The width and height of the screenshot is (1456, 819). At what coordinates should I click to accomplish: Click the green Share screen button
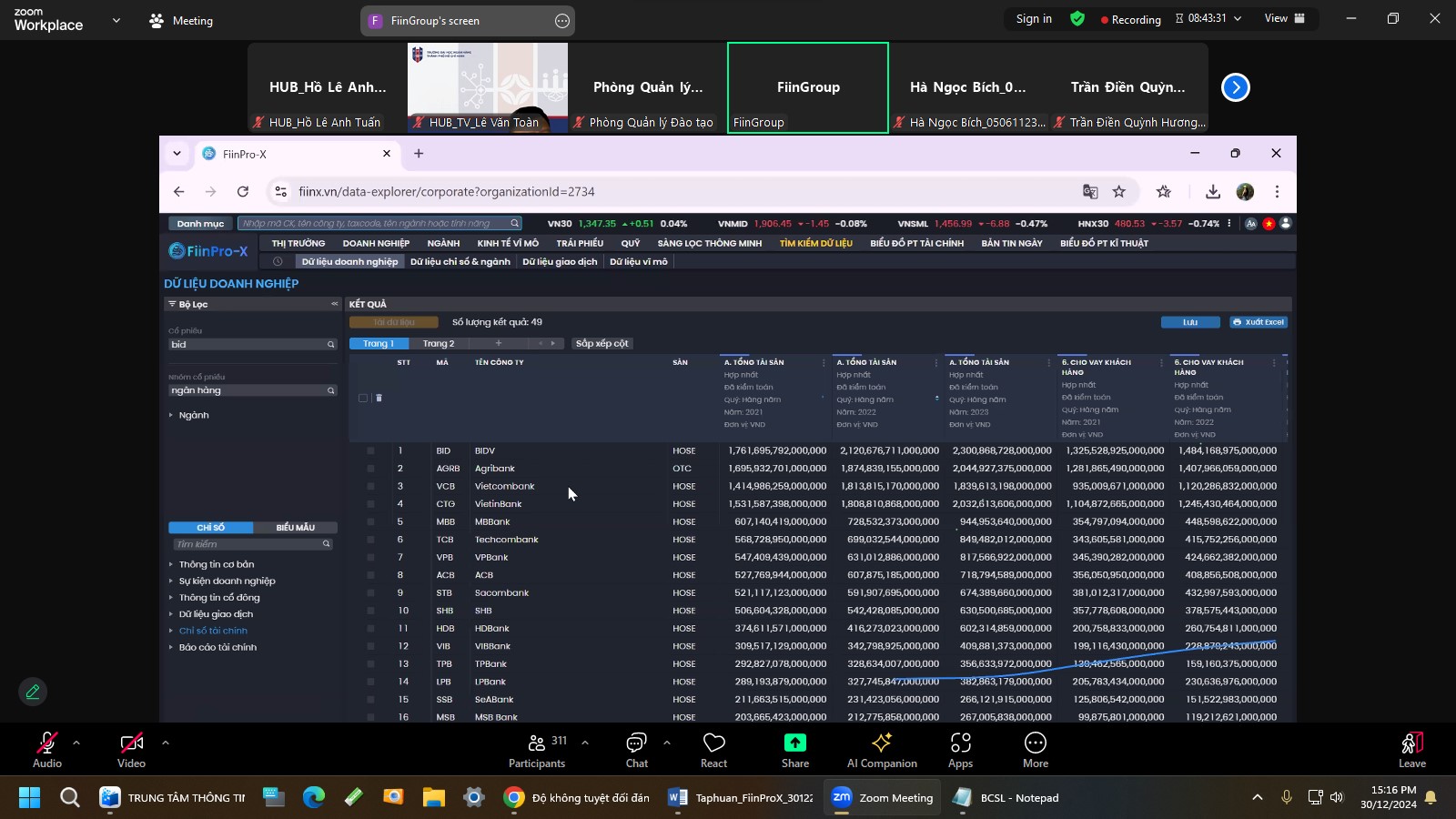pos(795,750)
